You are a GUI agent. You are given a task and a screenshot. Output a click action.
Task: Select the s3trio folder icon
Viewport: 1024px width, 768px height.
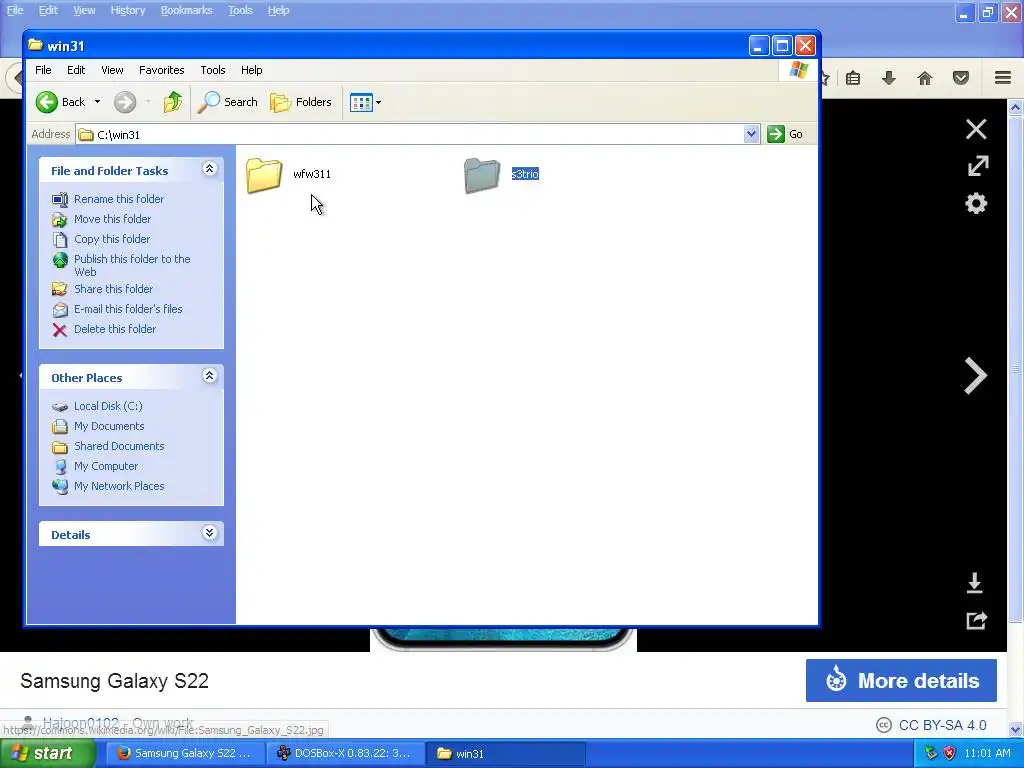tap(482, 175)
